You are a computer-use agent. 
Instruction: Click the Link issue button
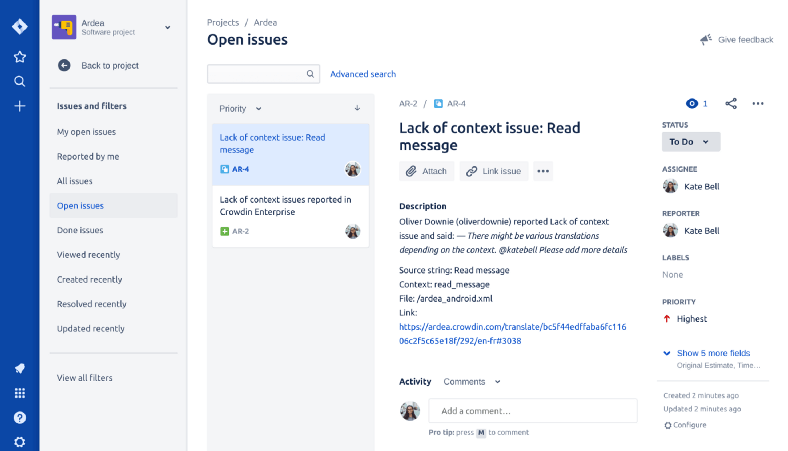(494, 171)
